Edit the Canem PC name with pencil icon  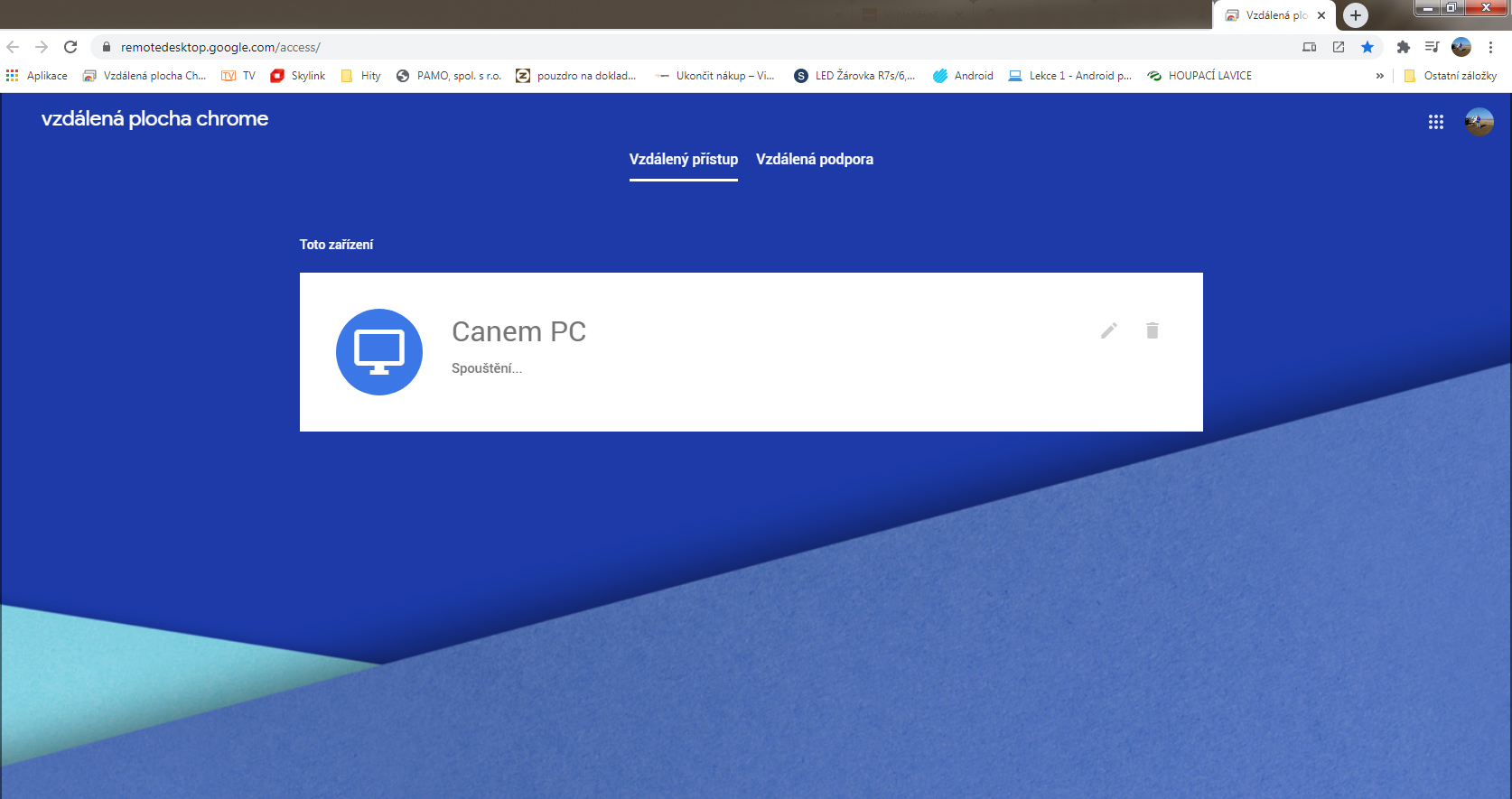click(1109, 330)
